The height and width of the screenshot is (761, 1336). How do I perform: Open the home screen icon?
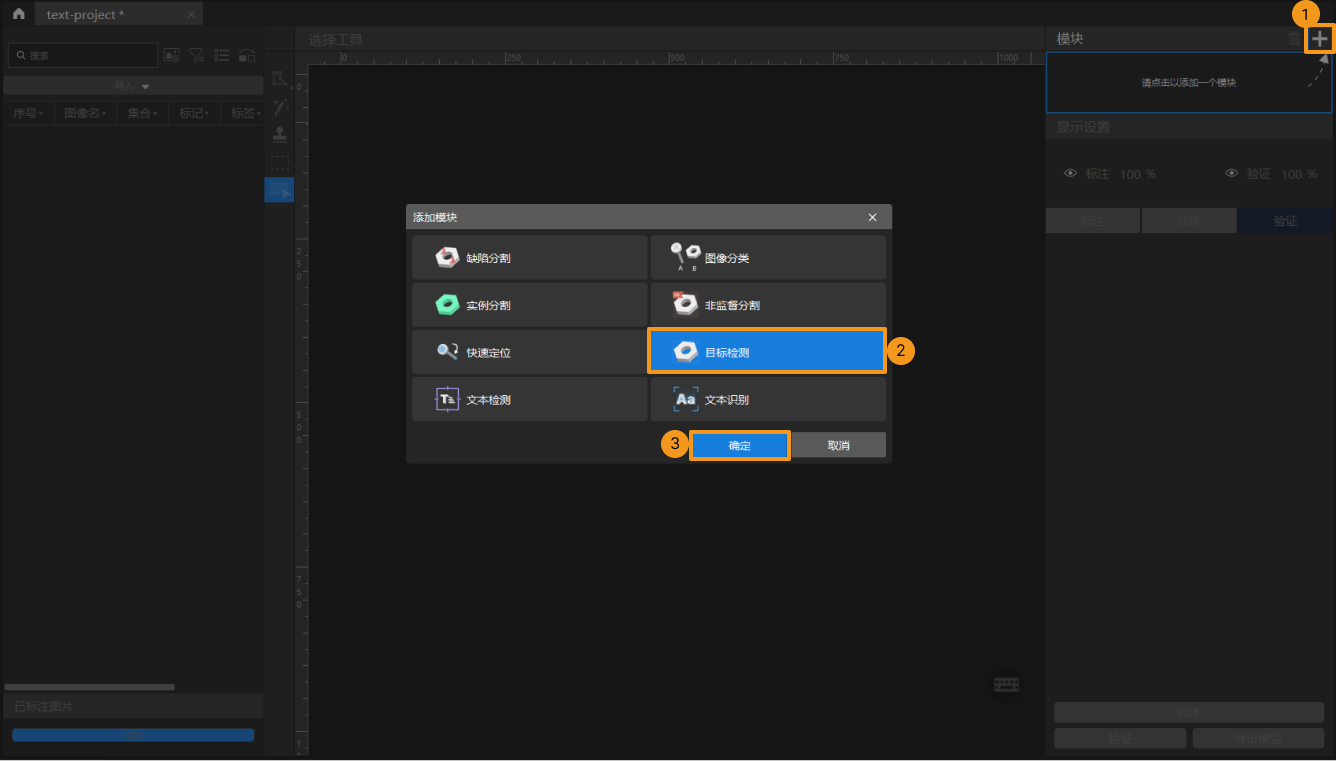click(x=18, y=14)
